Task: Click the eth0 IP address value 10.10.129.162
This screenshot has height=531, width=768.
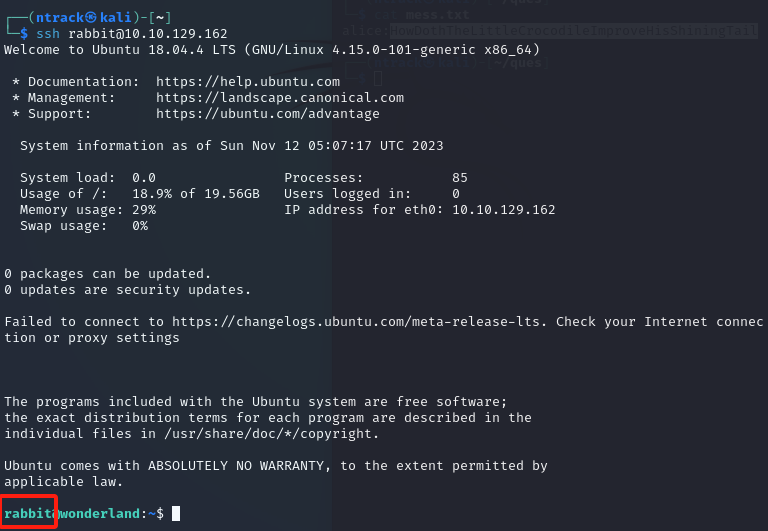Action: 503,210
